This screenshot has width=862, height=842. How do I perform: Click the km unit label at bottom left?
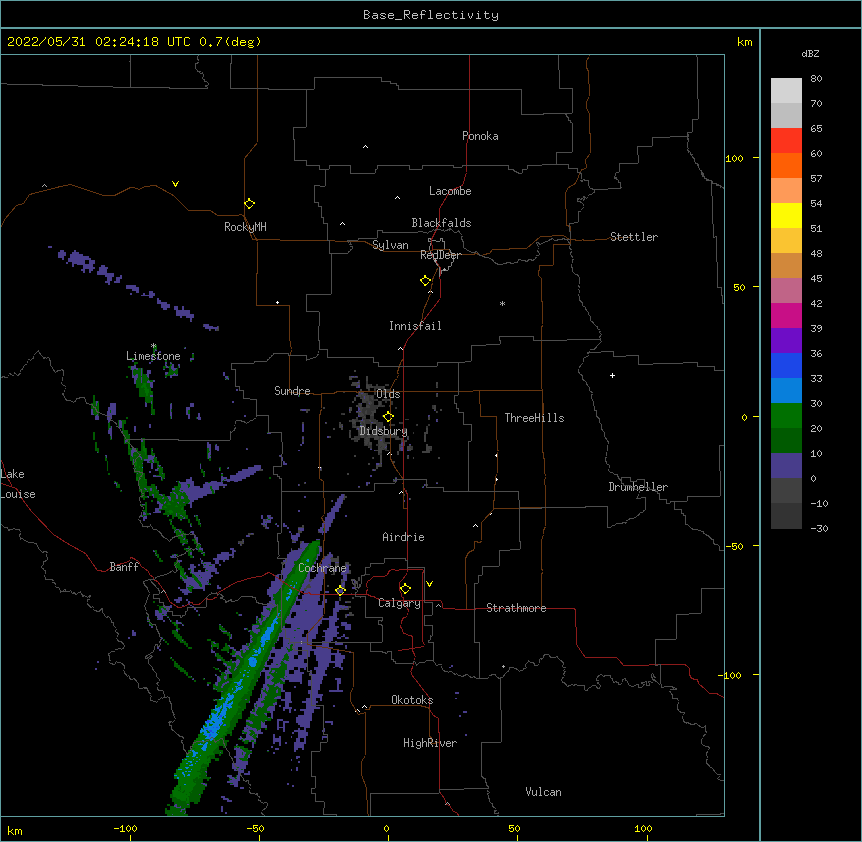click(x=15, y=830)
